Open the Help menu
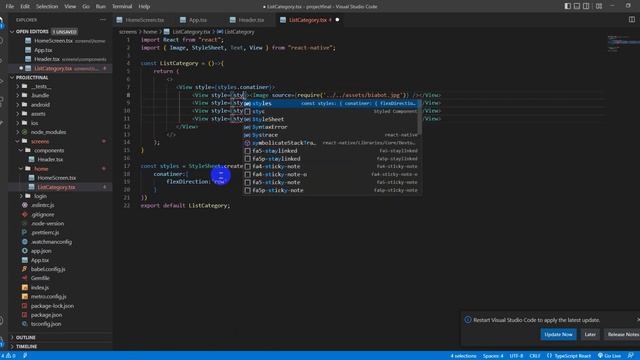Screen dimensions: 640x360 point(144,6)
